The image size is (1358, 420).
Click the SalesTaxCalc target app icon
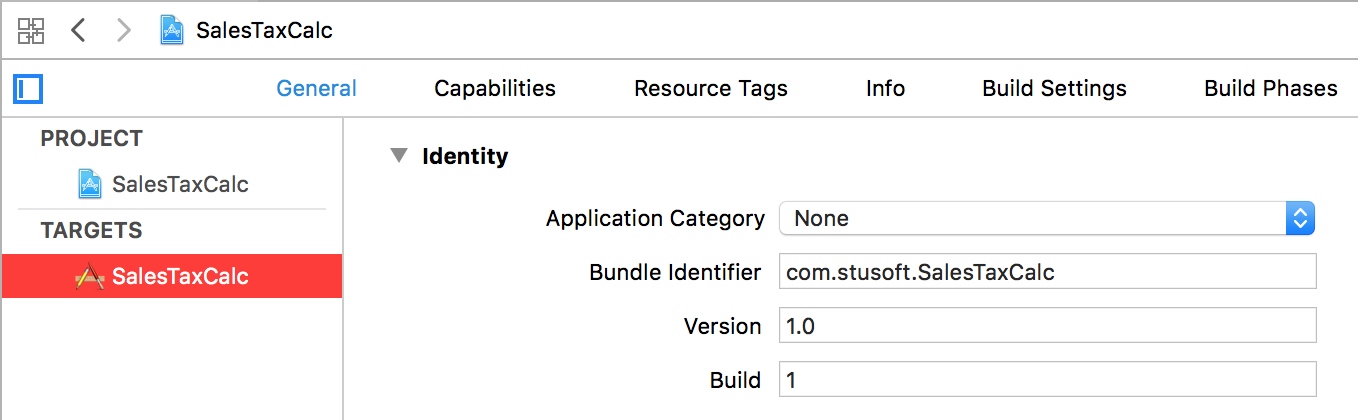(x=90, y=277)
